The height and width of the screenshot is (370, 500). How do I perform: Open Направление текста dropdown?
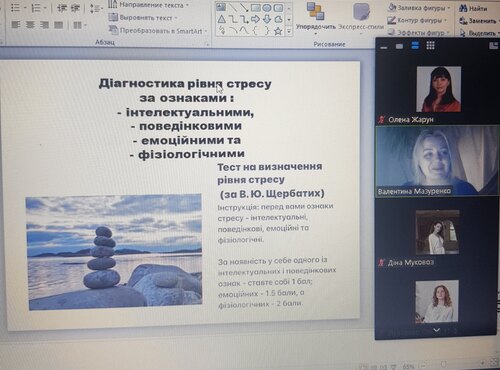coord(149,5)
